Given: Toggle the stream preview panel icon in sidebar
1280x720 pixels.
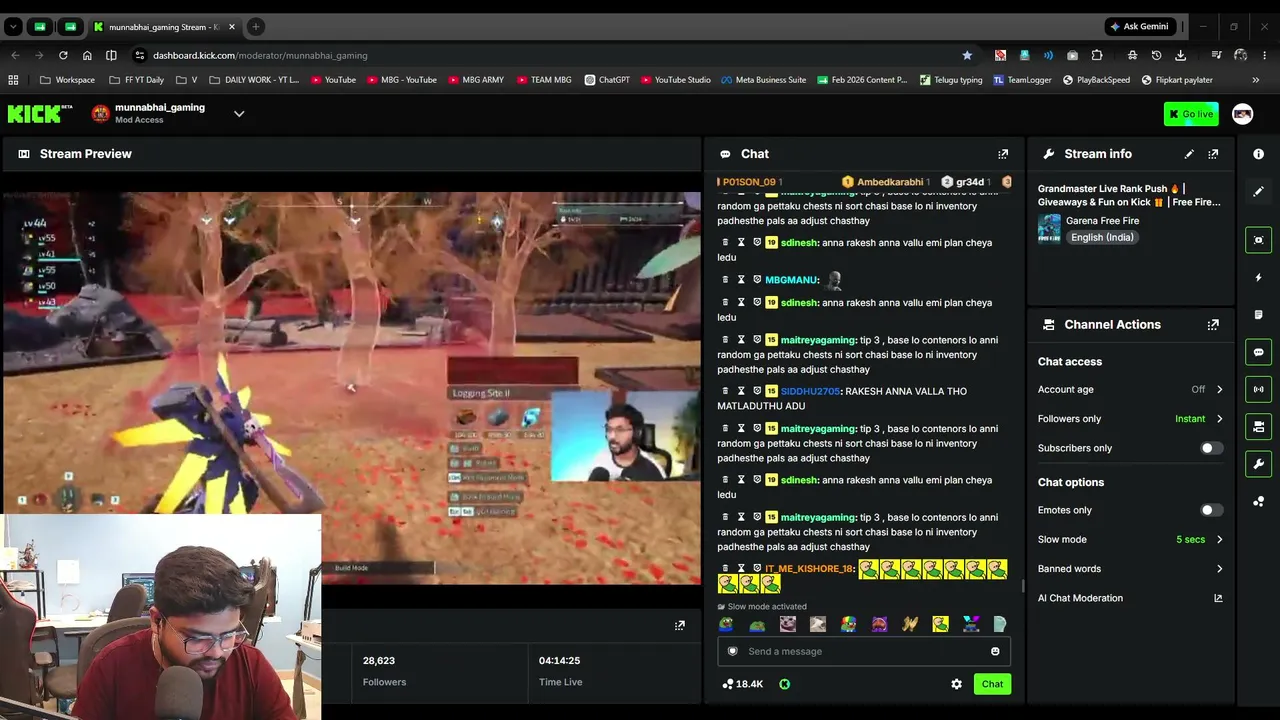Looking at the screenshot, I should 1258,240.
